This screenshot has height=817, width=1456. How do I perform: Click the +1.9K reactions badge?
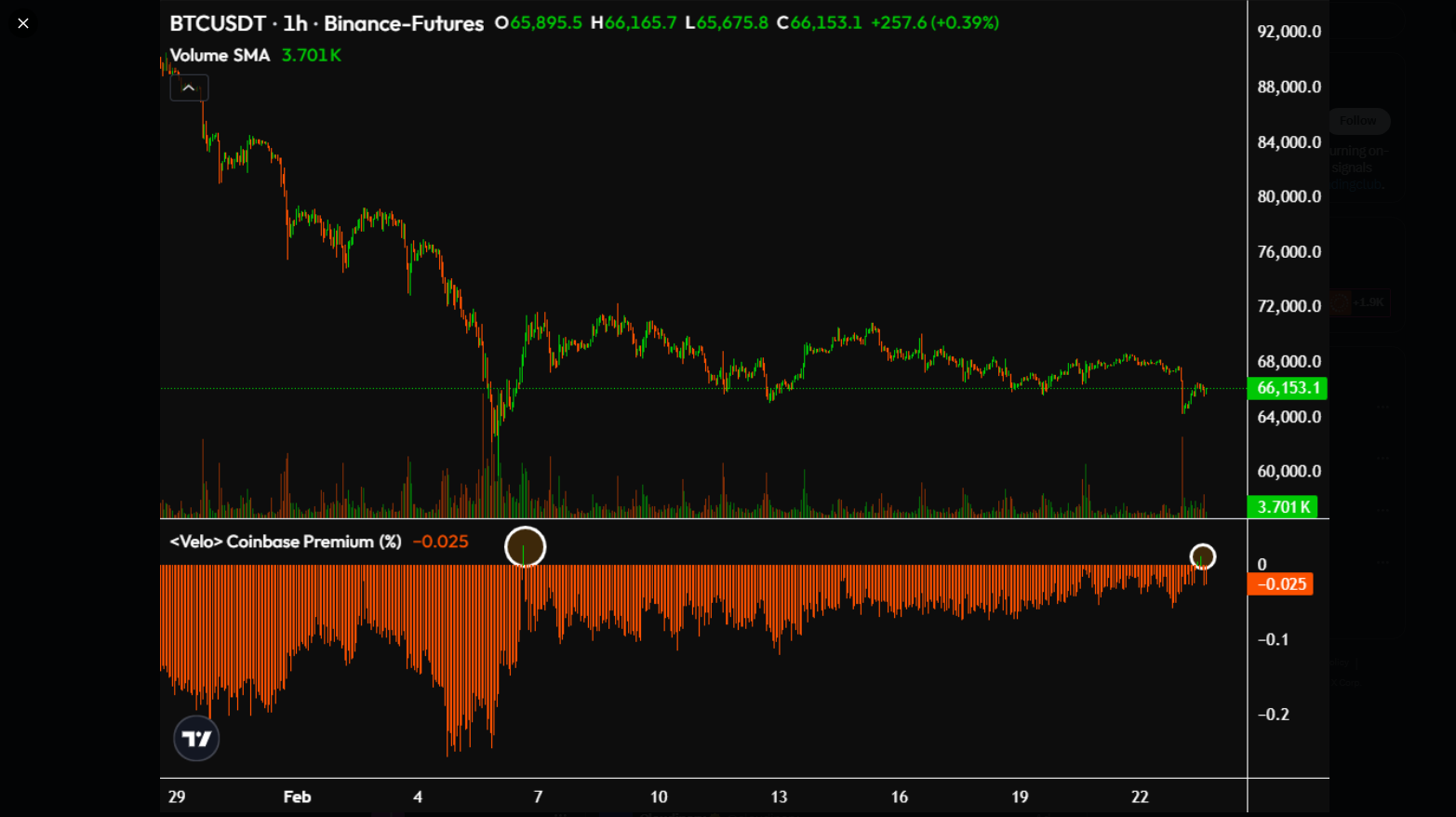point(1360,301)
